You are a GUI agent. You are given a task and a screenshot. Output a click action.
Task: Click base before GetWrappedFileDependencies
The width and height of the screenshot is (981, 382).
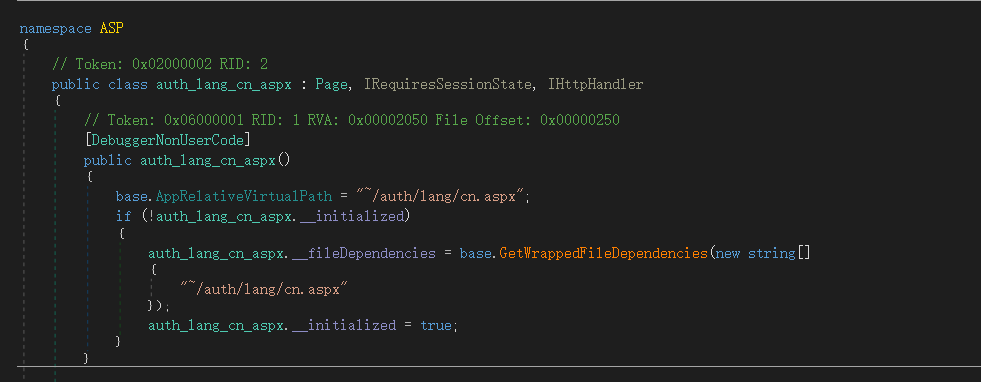(x=475, y=254)
